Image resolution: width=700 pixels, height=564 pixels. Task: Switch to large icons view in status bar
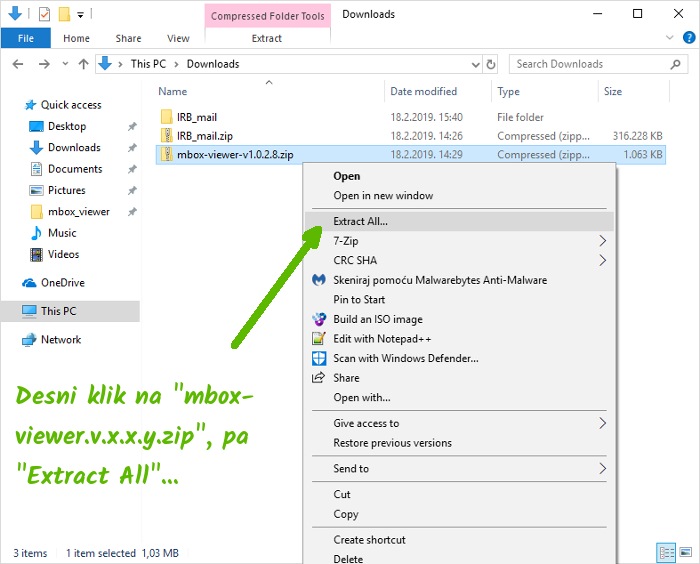(x=684, y=553)
